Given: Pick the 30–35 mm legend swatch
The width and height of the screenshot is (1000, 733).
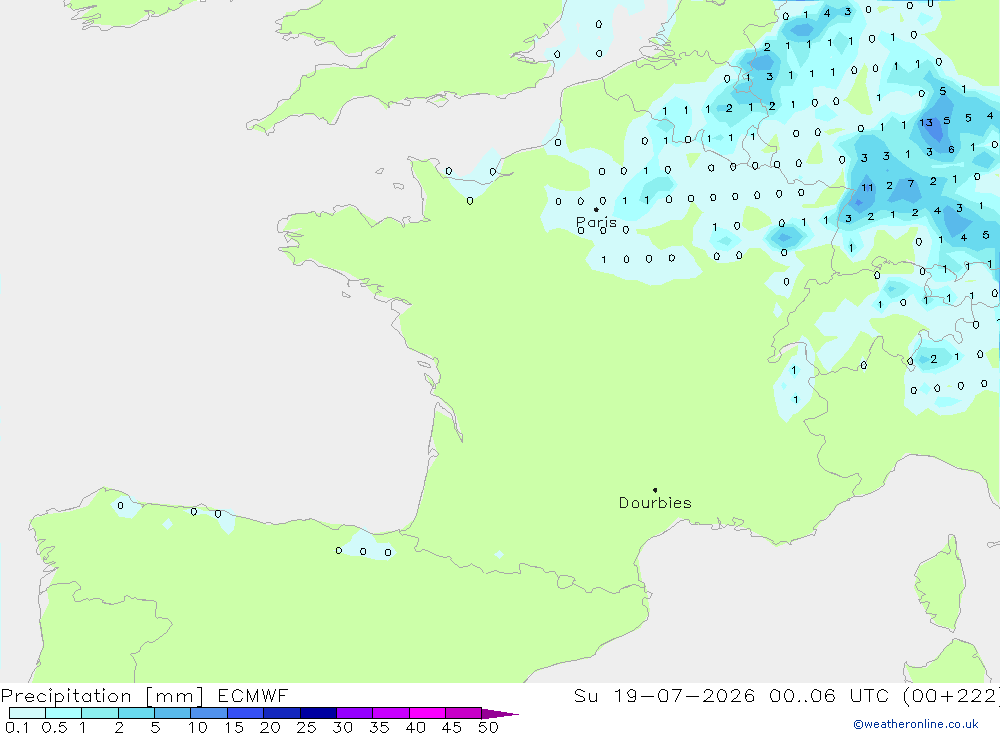Looking at the screenshot, I should click(355, 713).
